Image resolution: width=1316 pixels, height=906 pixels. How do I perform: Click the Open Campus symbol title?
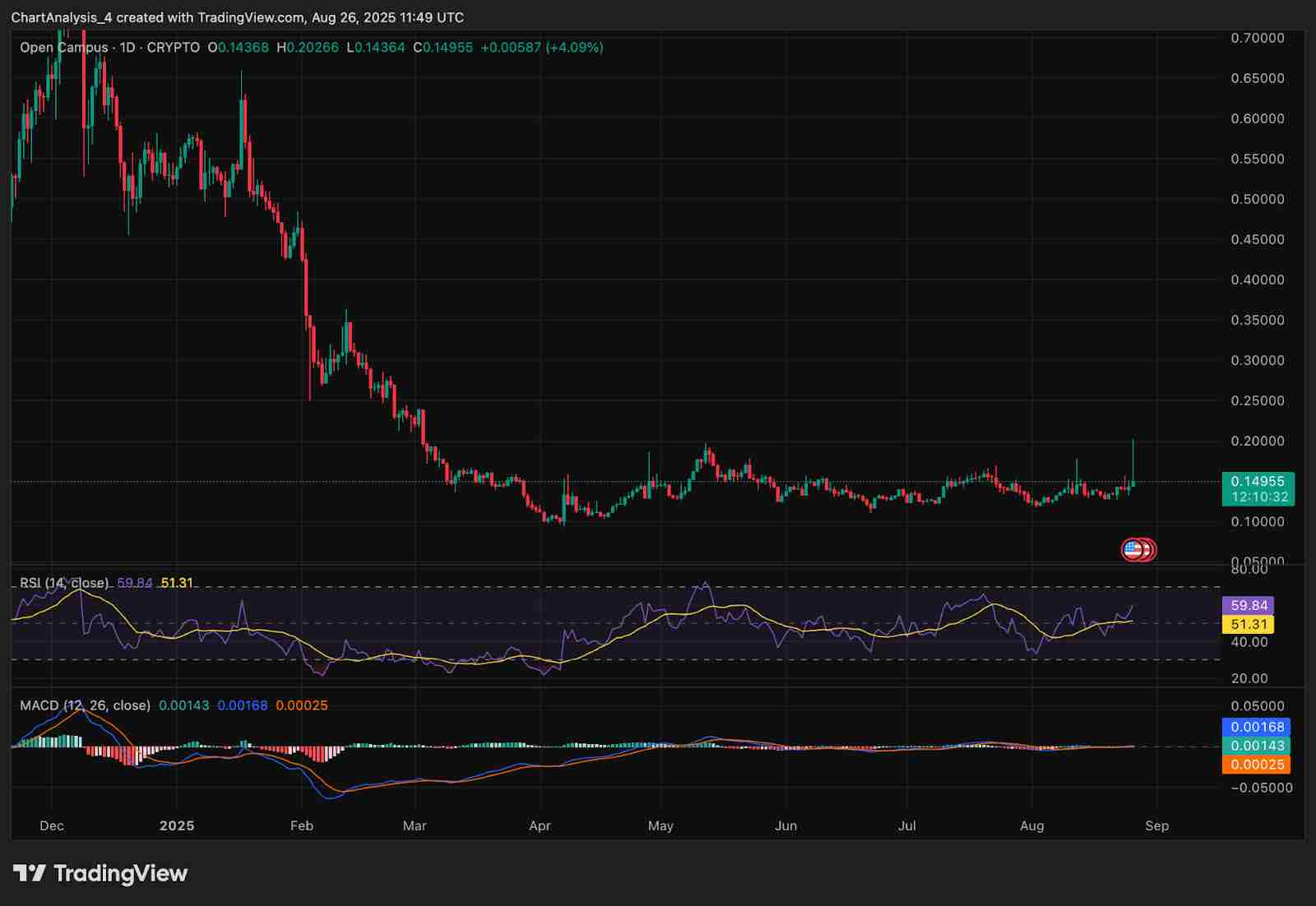[64, 48]
